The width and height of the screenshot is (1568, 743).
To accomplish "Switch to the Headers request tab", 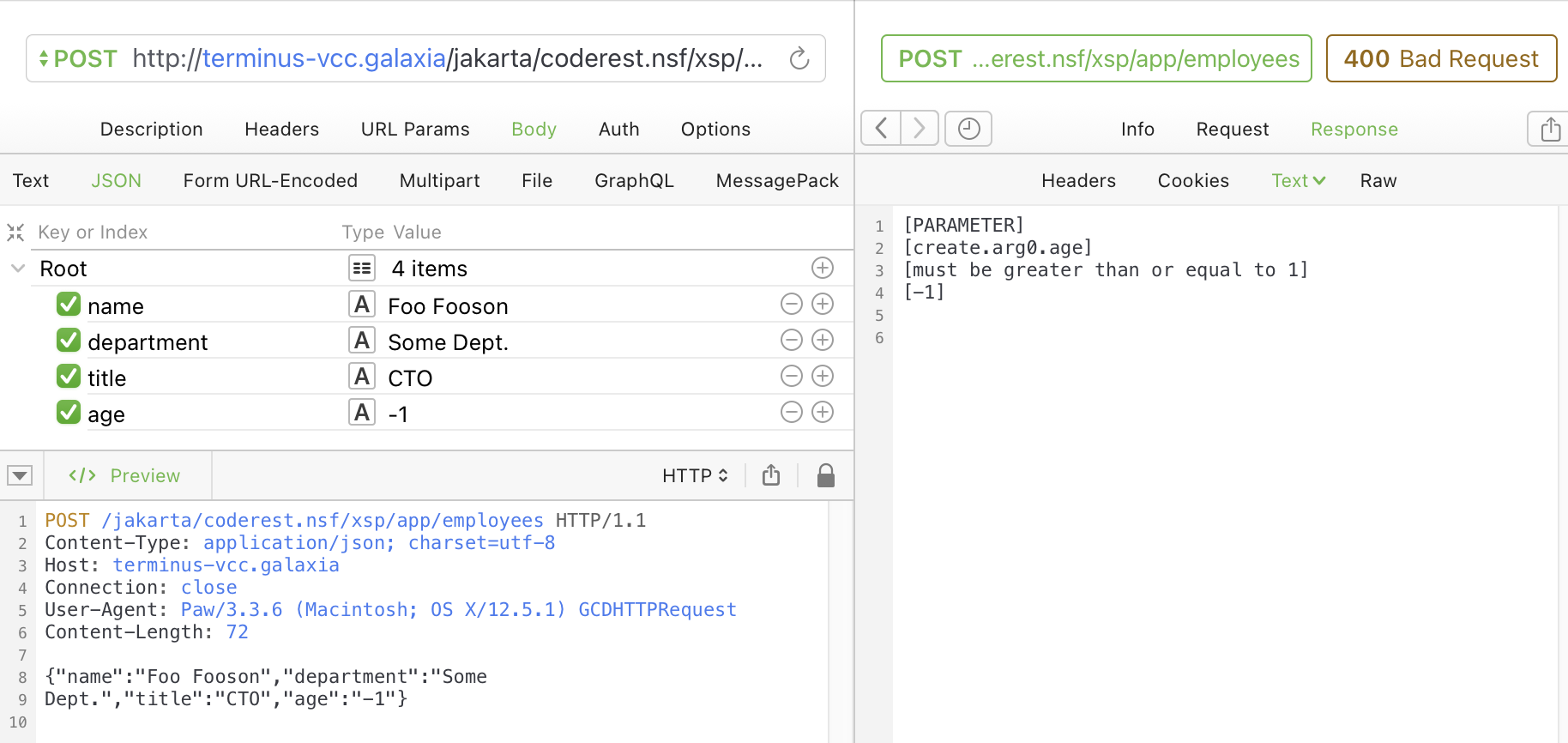I will pyautogui.click(x=281, y=129).
